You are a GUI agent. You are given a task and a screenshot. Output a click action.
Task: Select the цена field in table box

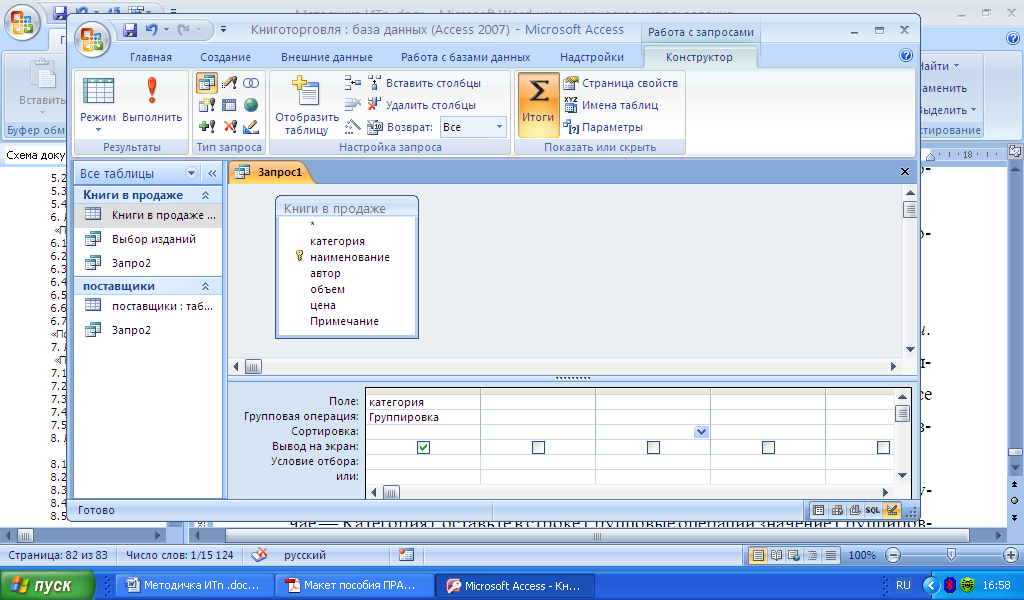(x=323, y=305)
